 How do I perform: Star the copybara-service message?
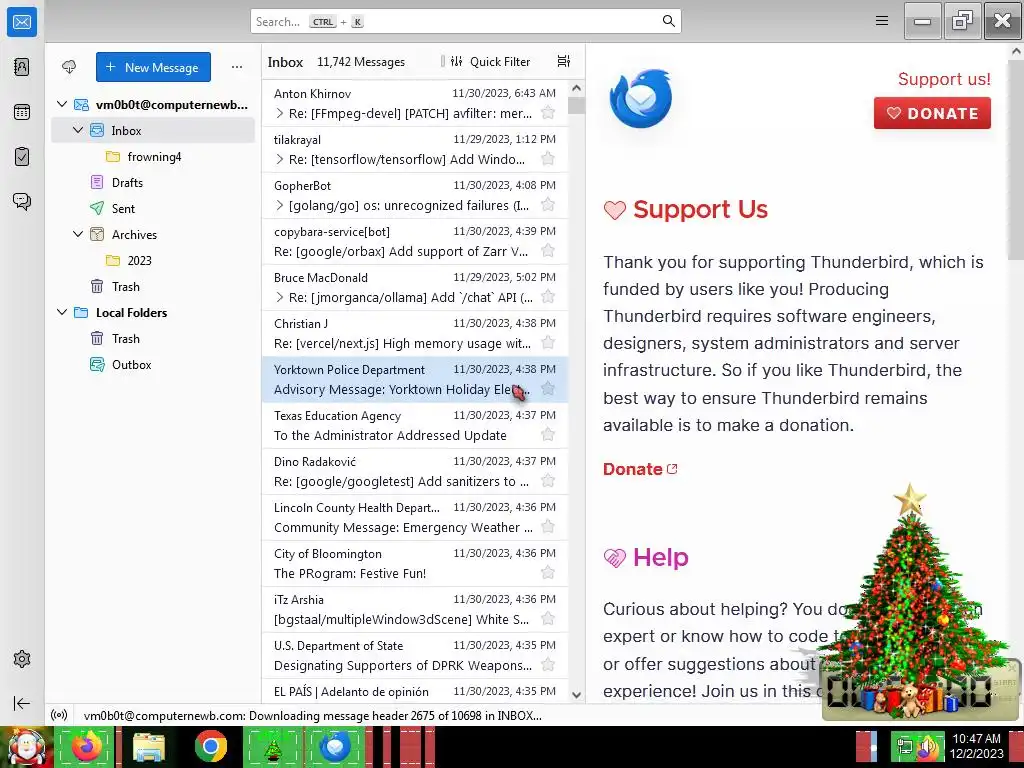click(x=548, y=251)
